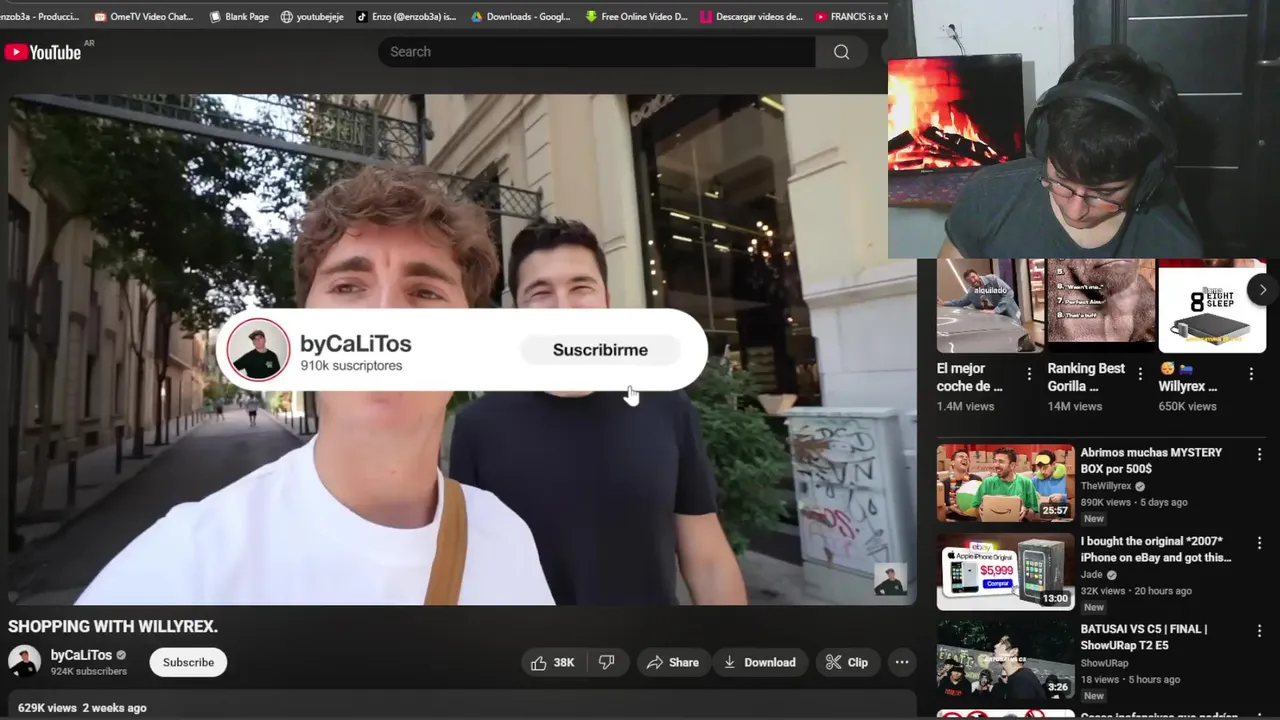Open the OmeTV Video Chat bookmark
This screenshot has height=720, width=1280.
tap(142, 16)
